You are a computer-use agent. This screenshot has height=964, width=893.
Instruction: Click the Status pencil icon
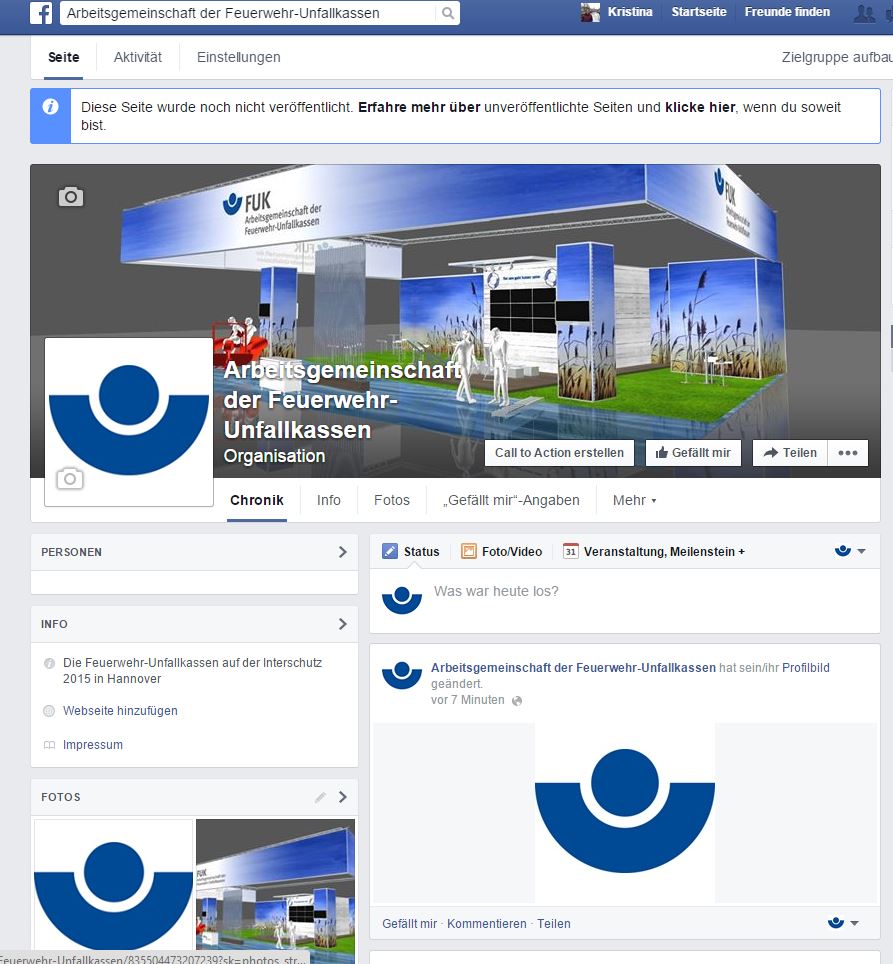pyautogui.click(x=390, y=551)
